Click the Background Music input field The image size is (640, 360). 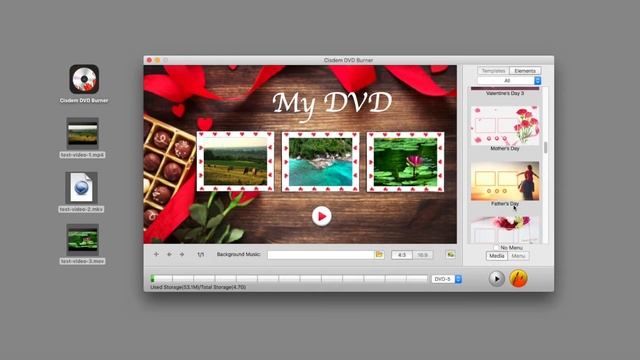point(320,255)
